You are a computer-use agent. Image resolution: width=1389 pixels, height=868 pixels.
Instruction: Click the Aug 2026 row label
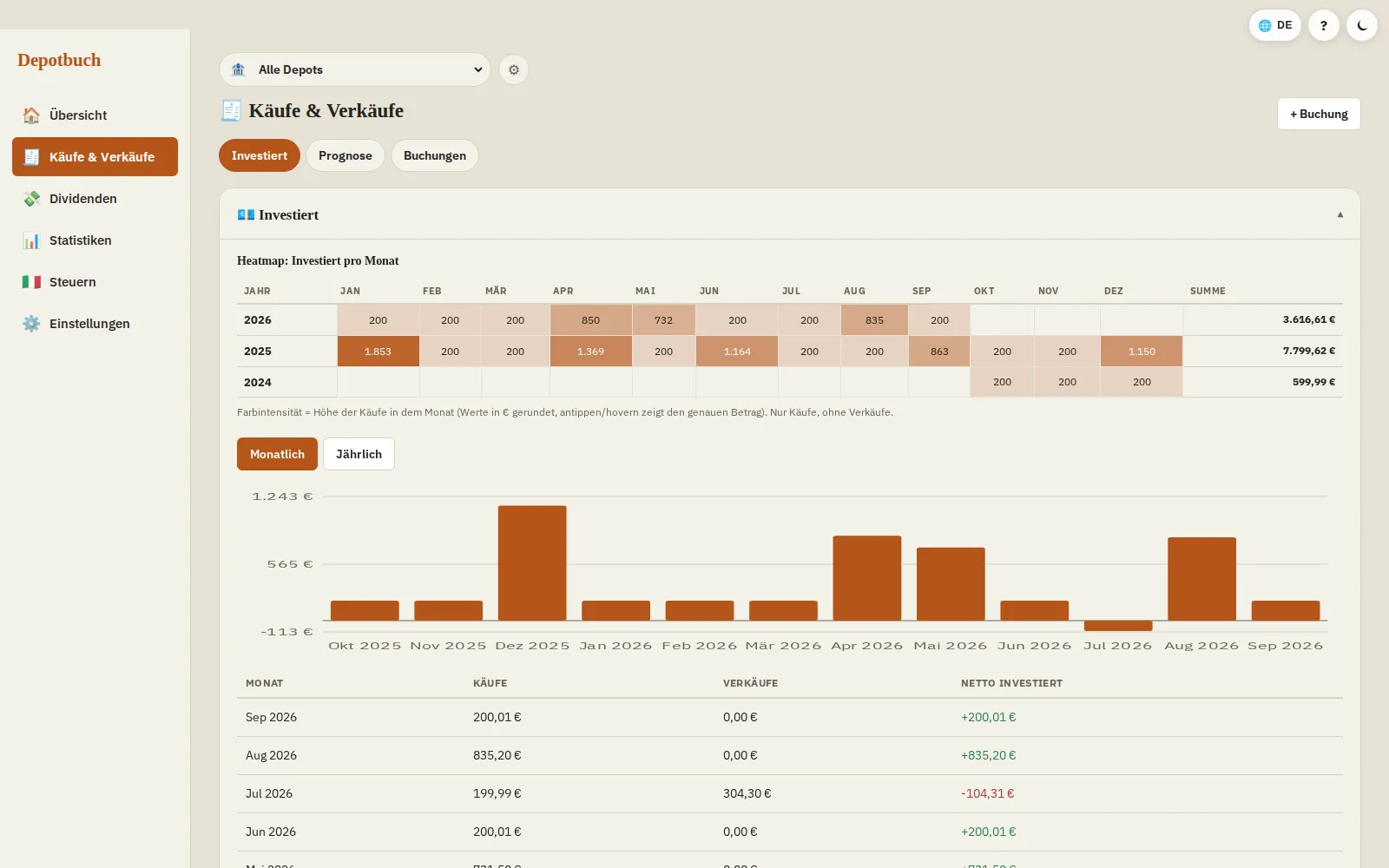[271, 755]
